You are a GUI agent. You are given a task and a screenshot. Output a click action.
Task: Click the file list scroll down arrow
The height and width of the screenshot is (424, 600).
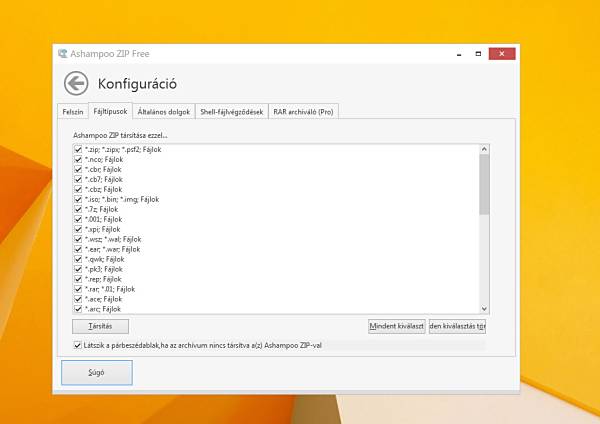484,308
